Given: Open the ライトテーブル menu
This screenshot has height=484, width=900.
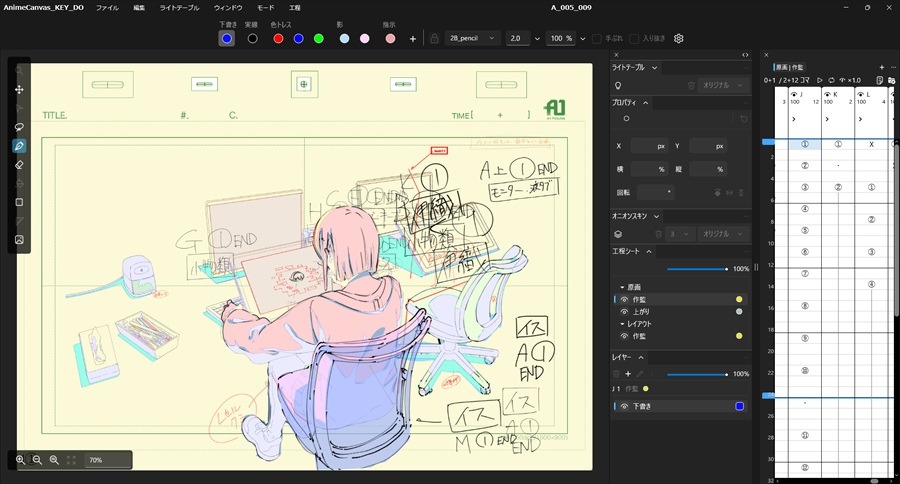Looking at the screenshot, I should coord(179,7).
